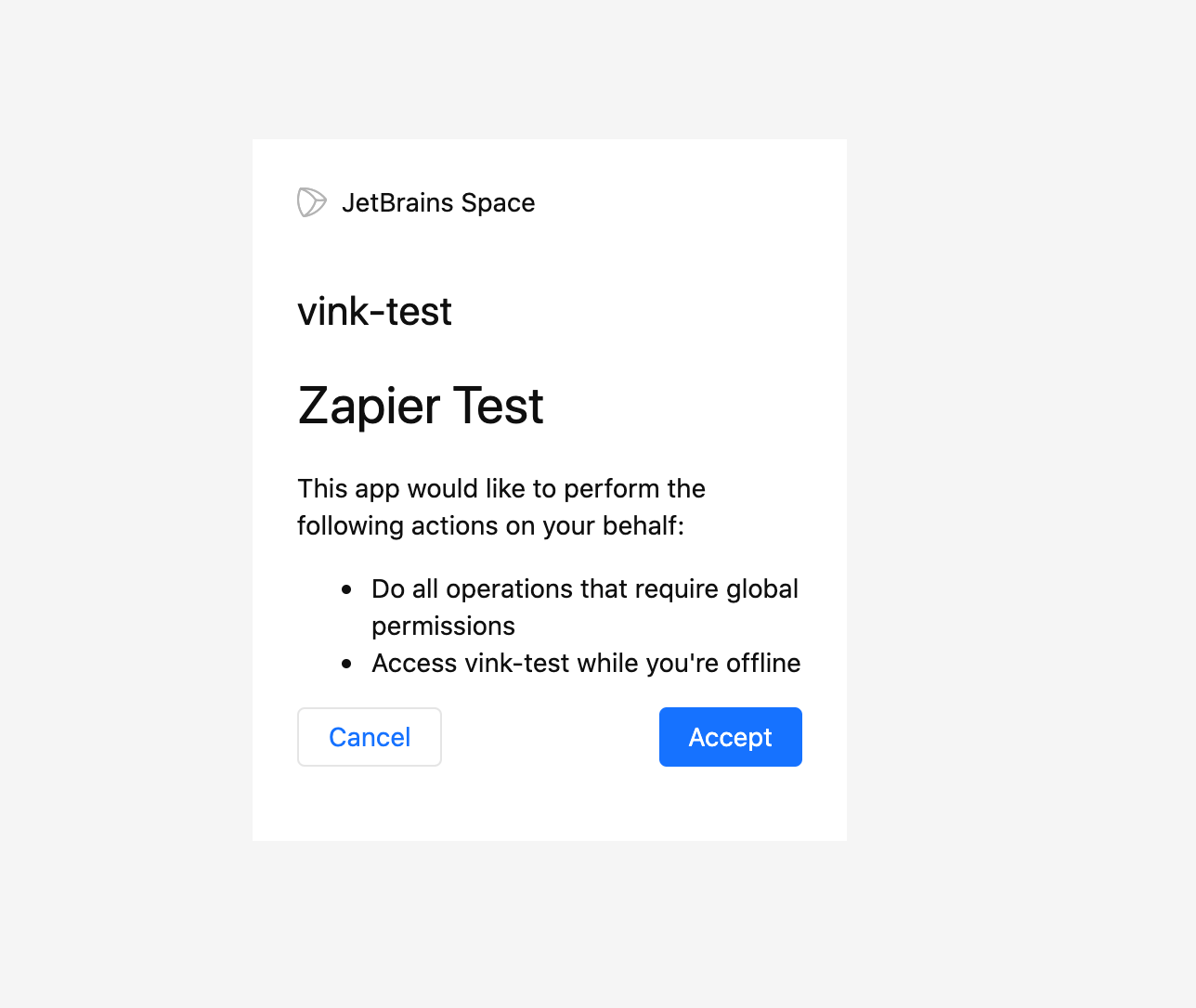Viewport: 1196px width, 1008px height.
Task: Click the JetBrains Space logo icon
Action: coord(311,202)
